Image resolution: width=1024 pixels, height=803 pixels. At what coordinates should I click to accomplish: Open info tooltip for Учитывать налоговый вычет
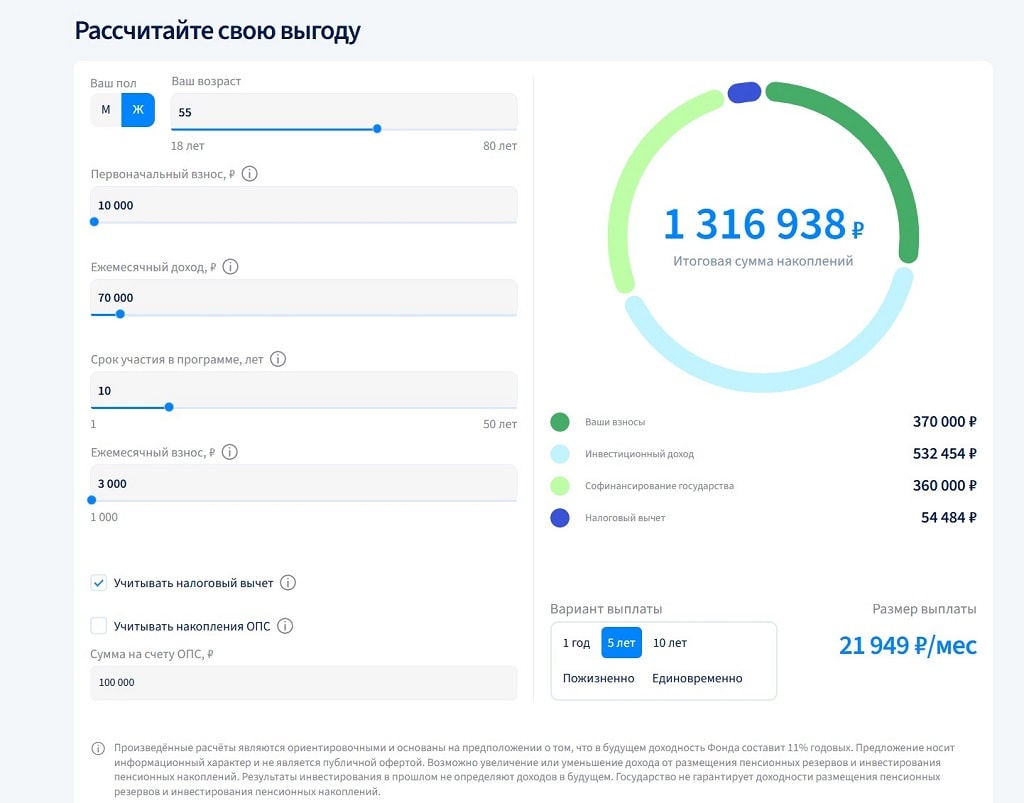pyautogui.click(x=288, y=582)
